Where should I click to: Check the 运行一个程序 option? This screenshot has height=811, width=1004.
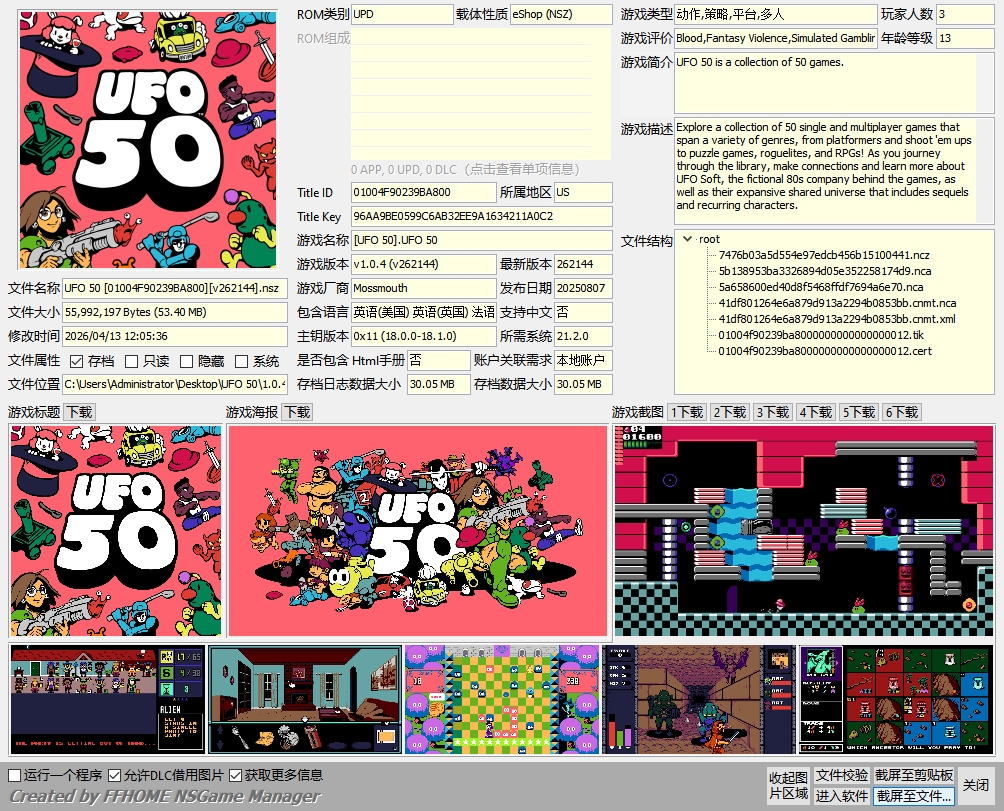[x=15, y=775]
